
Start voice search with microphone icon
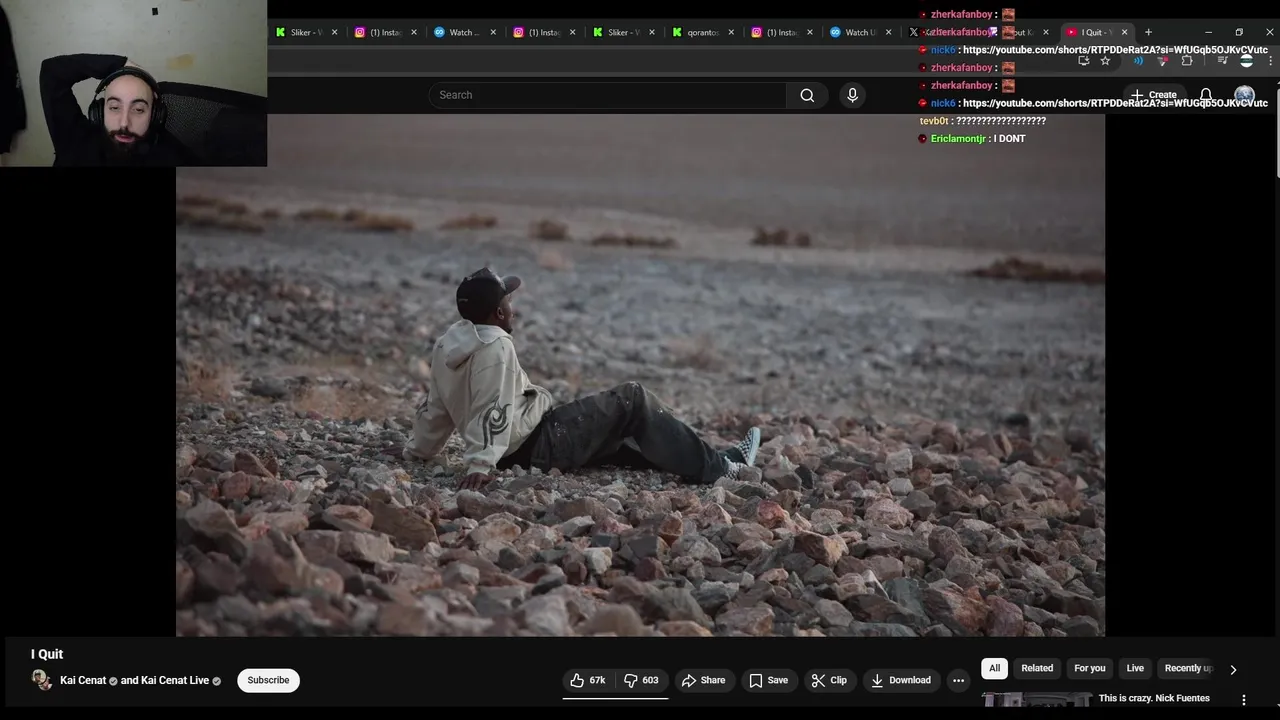point(852,95)
